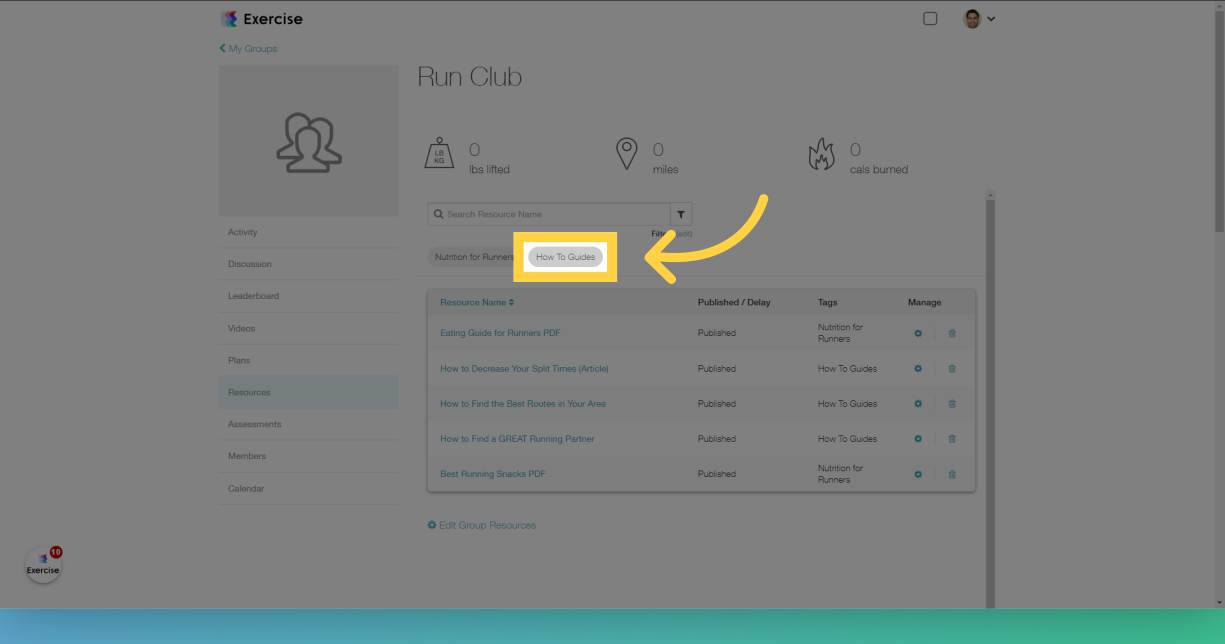This screenshot has width=1225, height=644.
Task: Click Edit Group Resources link
Action: click(482, 525)
